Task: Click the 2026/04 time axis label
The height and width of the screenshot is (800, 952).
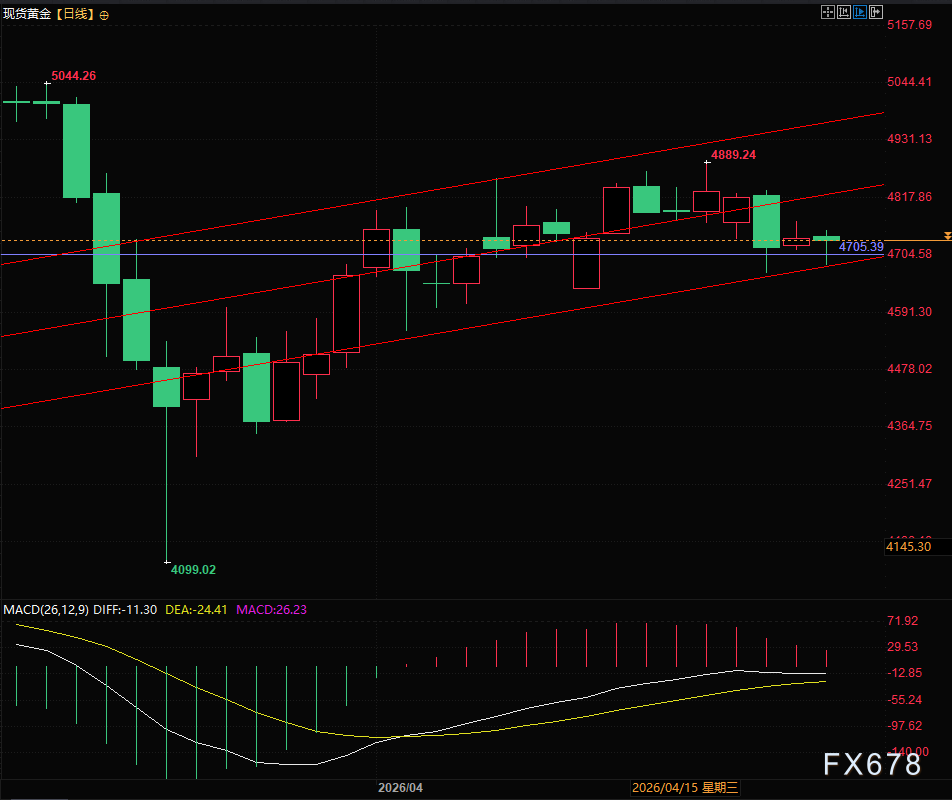Action: (x=400, y=788)
